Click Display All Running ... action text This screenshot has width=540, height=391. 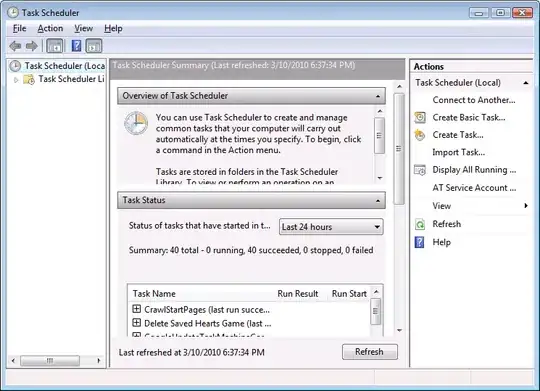click(x=474, y=170)
